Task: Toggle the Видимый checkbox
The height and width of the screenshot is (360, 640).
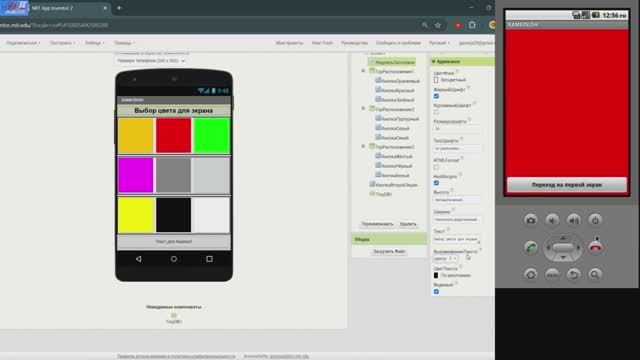Action: click(436, 291)
